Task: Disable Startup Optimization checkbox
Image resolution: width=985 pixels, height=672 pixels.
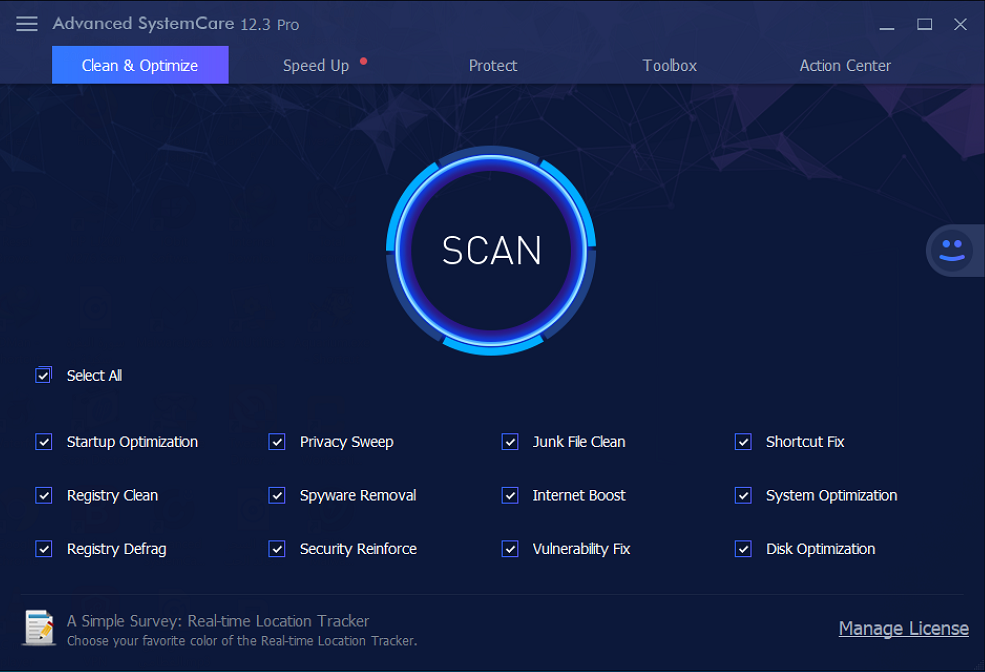Action: [44, 442]
